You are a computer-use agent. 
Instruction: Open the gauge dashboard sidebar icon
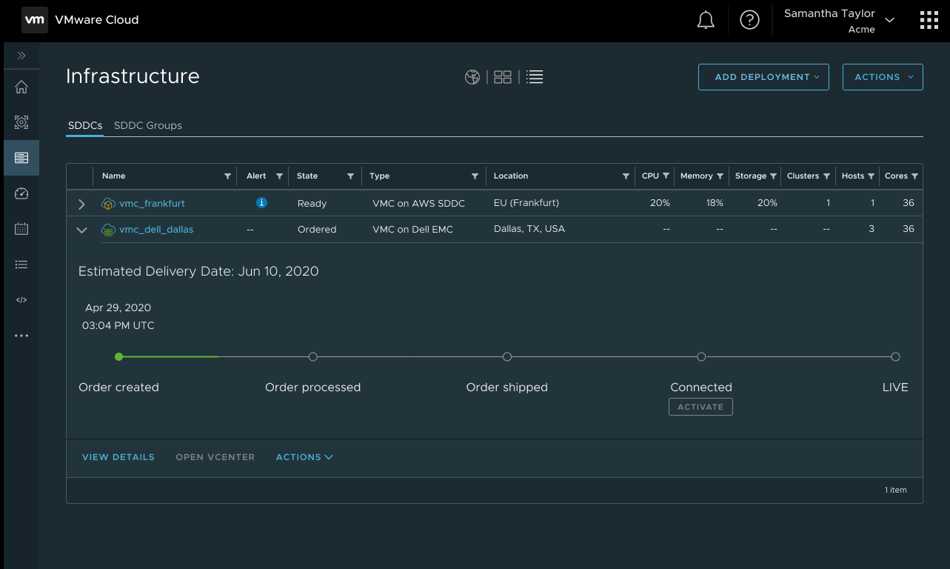(21, 193)
